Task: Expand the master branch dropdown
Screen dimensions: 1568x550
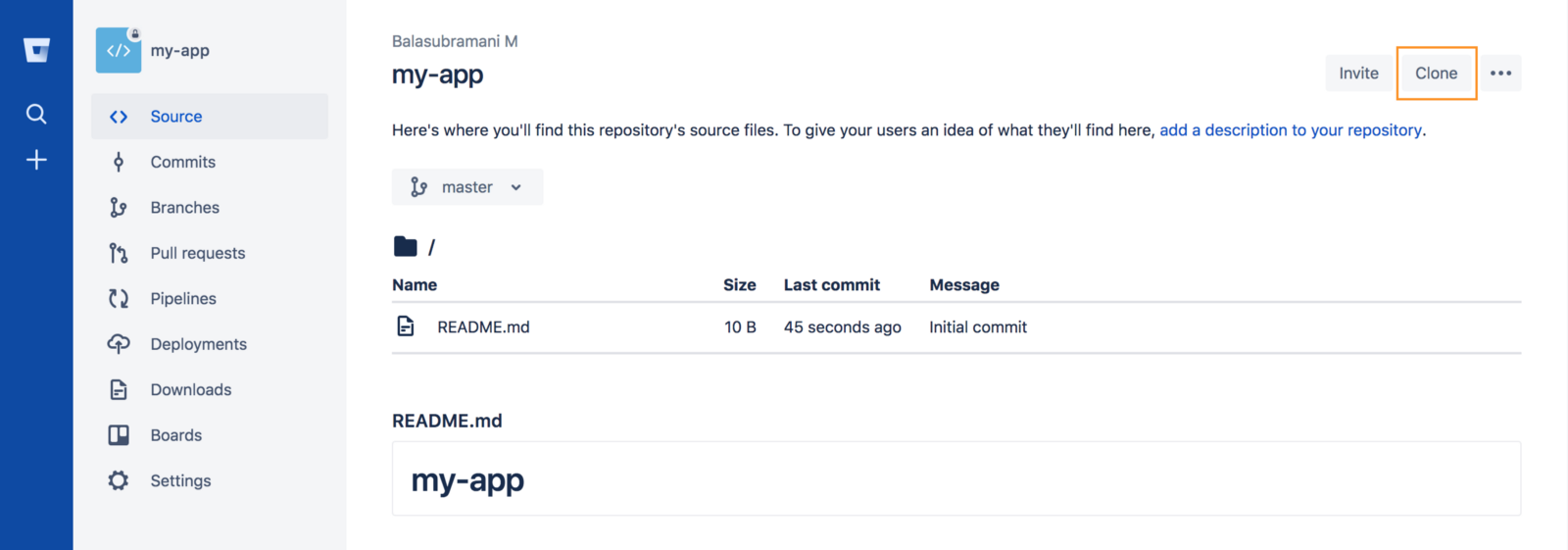Action: 467,187
